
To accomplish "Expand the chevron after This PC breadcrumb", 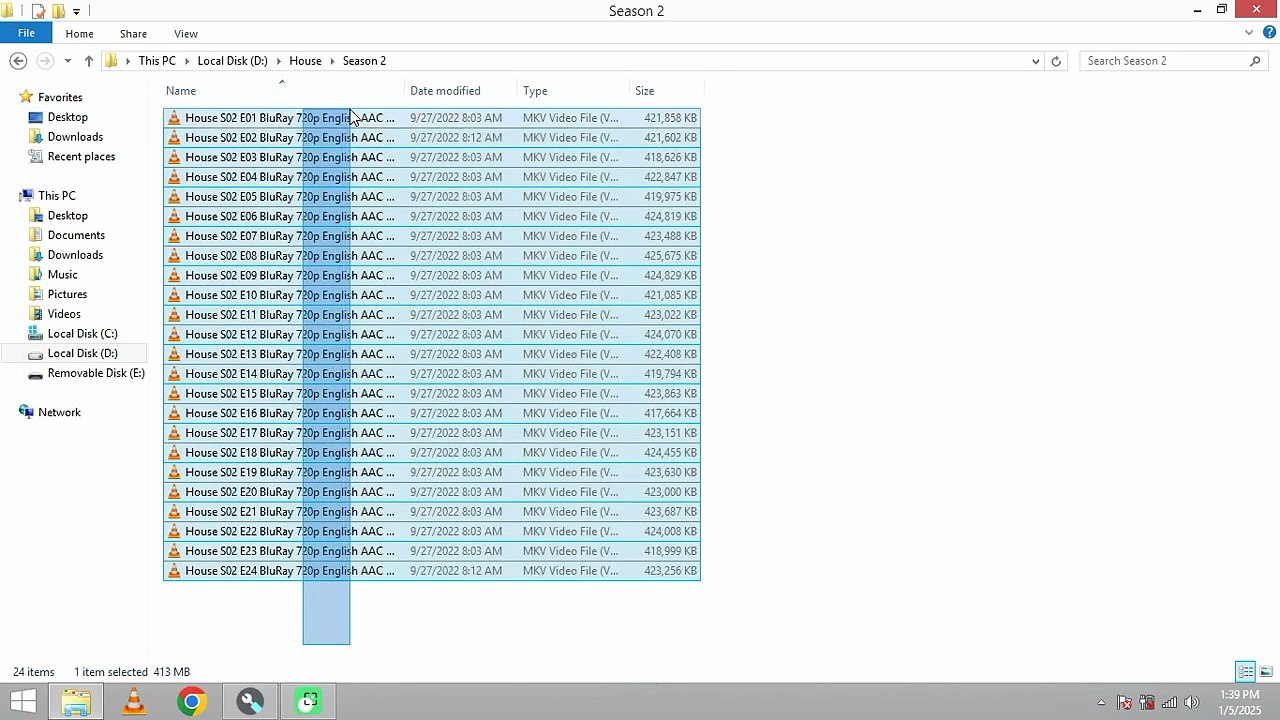I will point(187,61).
